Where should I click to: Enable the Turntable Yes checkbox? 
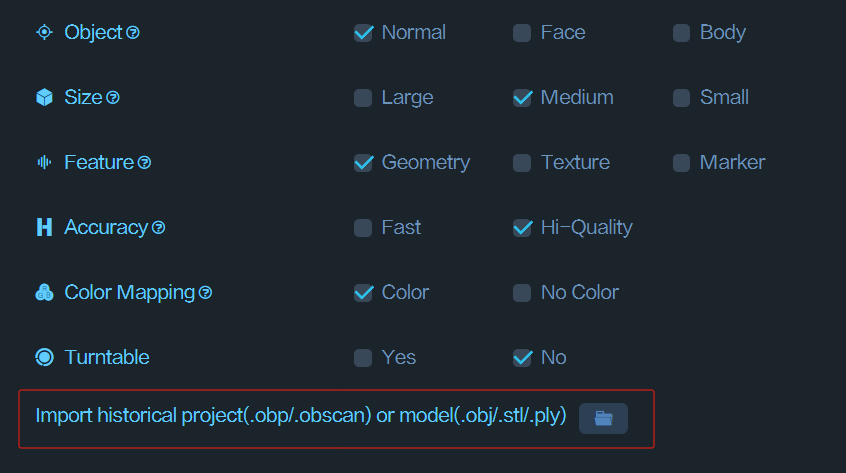(x=363, y=358)
